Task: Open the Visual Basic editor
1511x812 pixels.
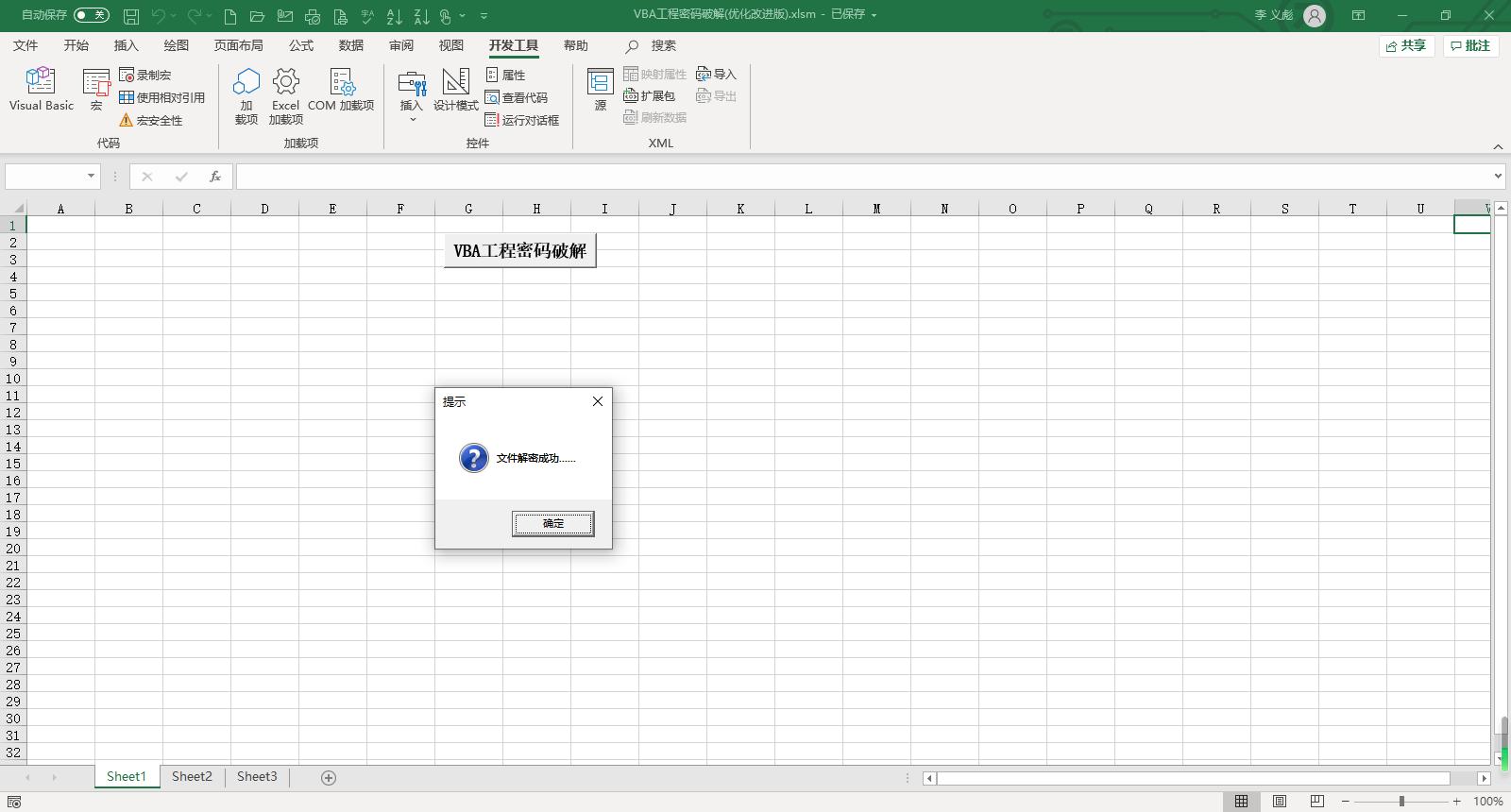Action: [x=41, y=90]
